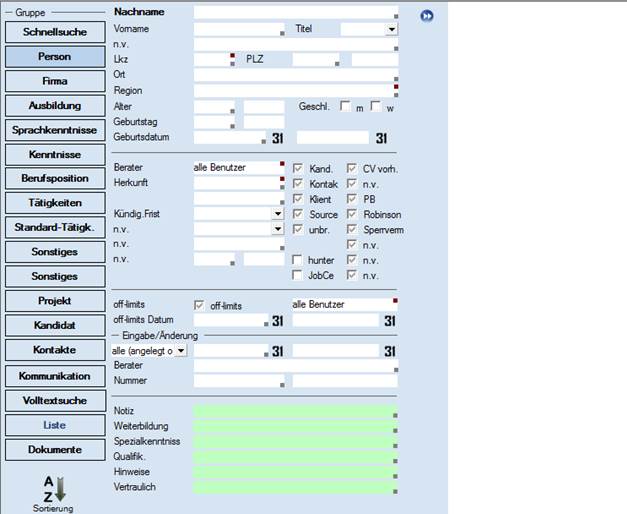Image resolution: width=627 pixels, height=514 pixels.
Task: Toggle the off-limits checkbox
Action: coord(199,304)
